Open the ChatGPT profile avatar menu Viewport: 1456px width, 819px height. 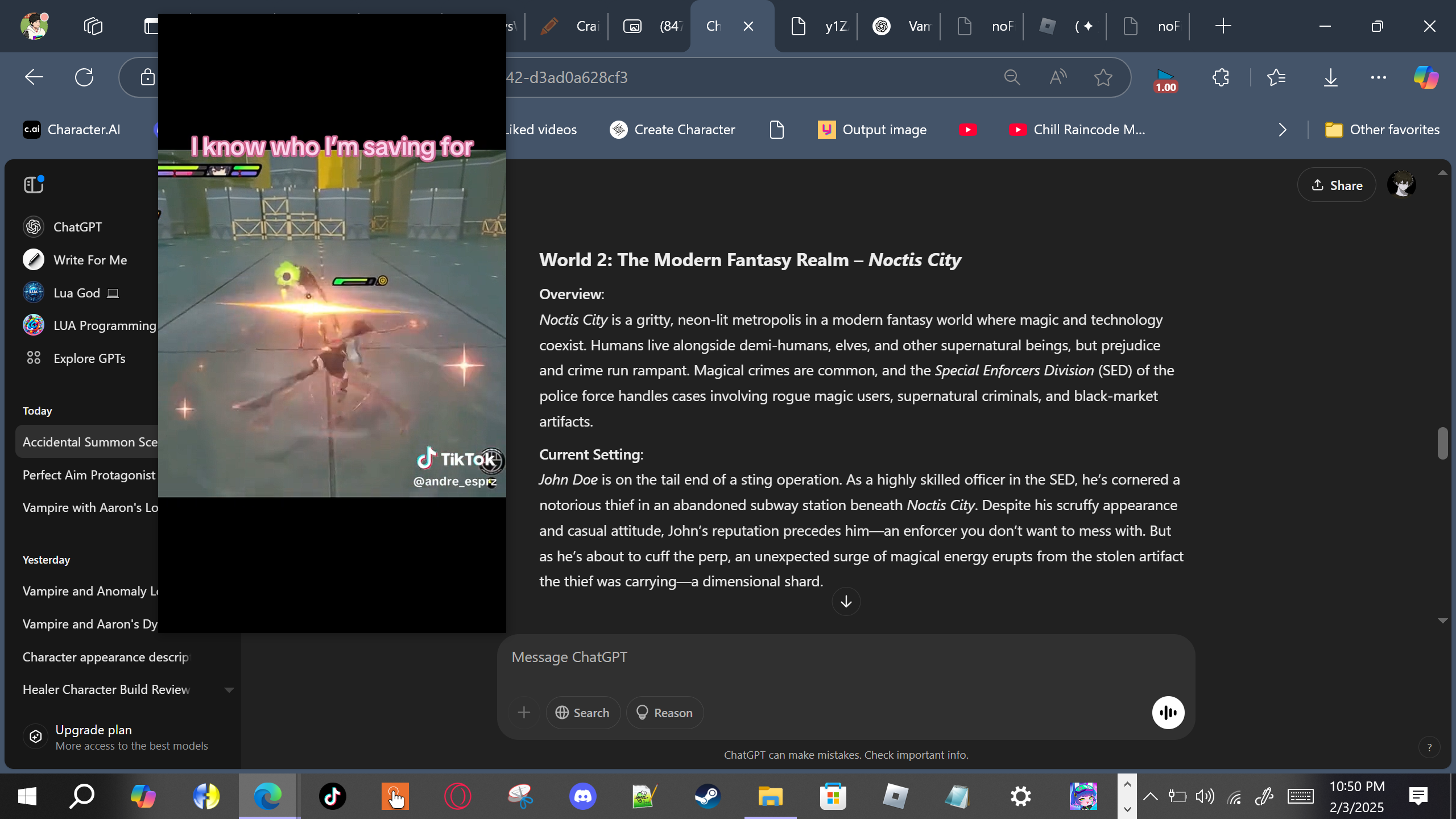point(1401,185)
